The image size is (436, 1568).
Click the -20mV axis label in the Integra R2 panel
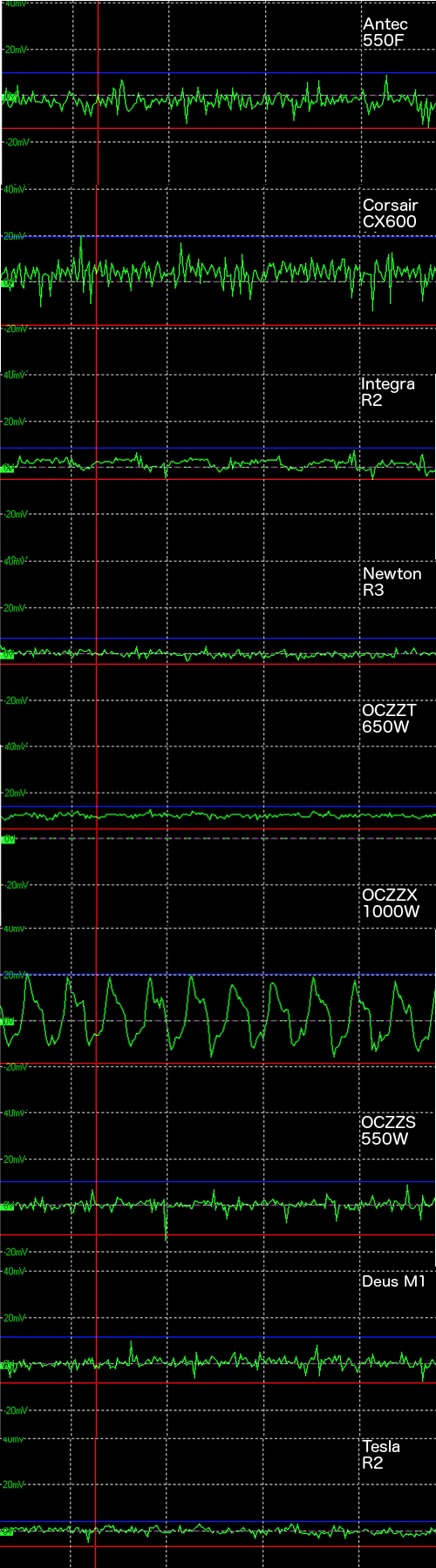(x=16, y=514)
